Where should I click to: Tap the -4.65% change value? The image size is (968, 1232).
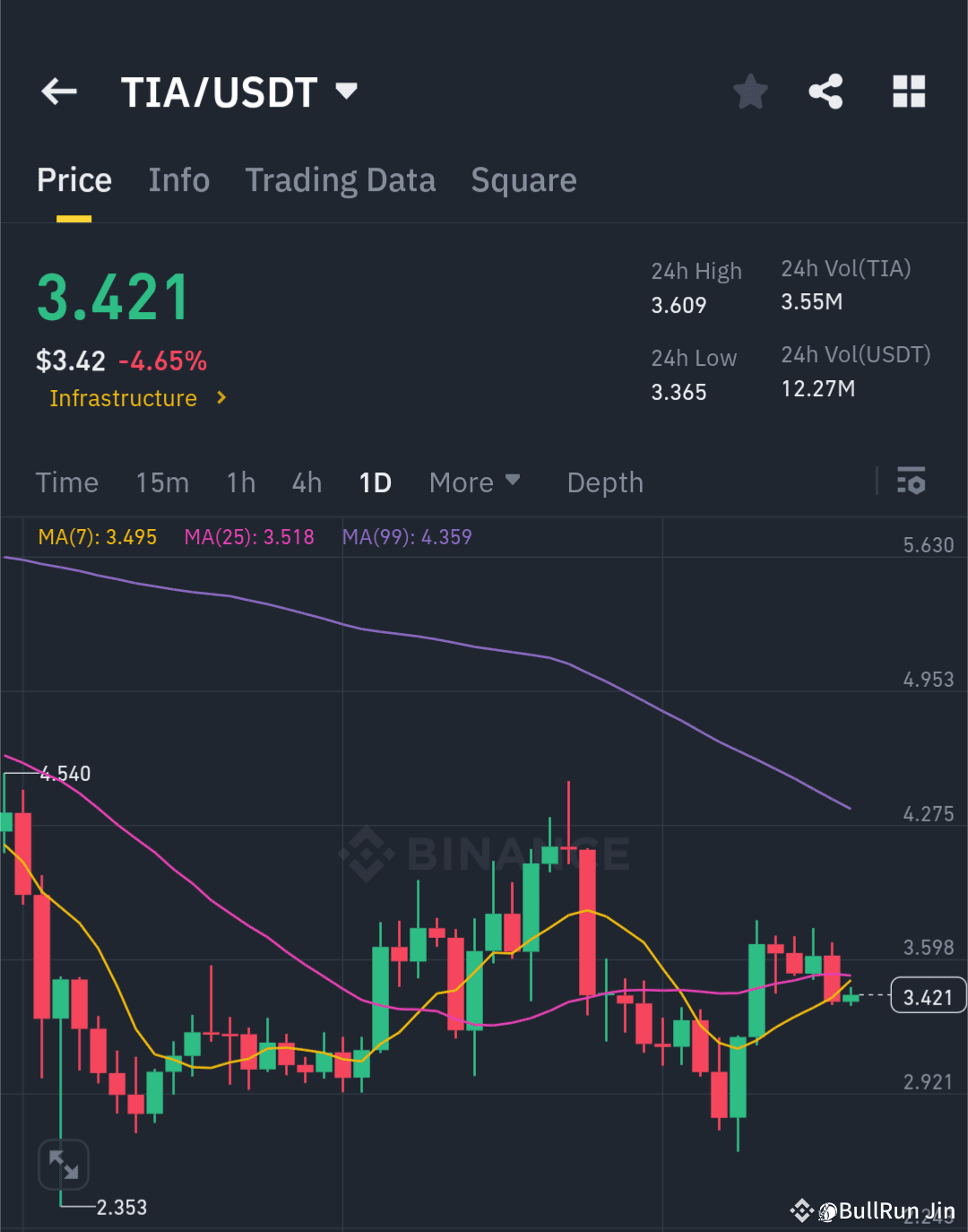[162, 361]
